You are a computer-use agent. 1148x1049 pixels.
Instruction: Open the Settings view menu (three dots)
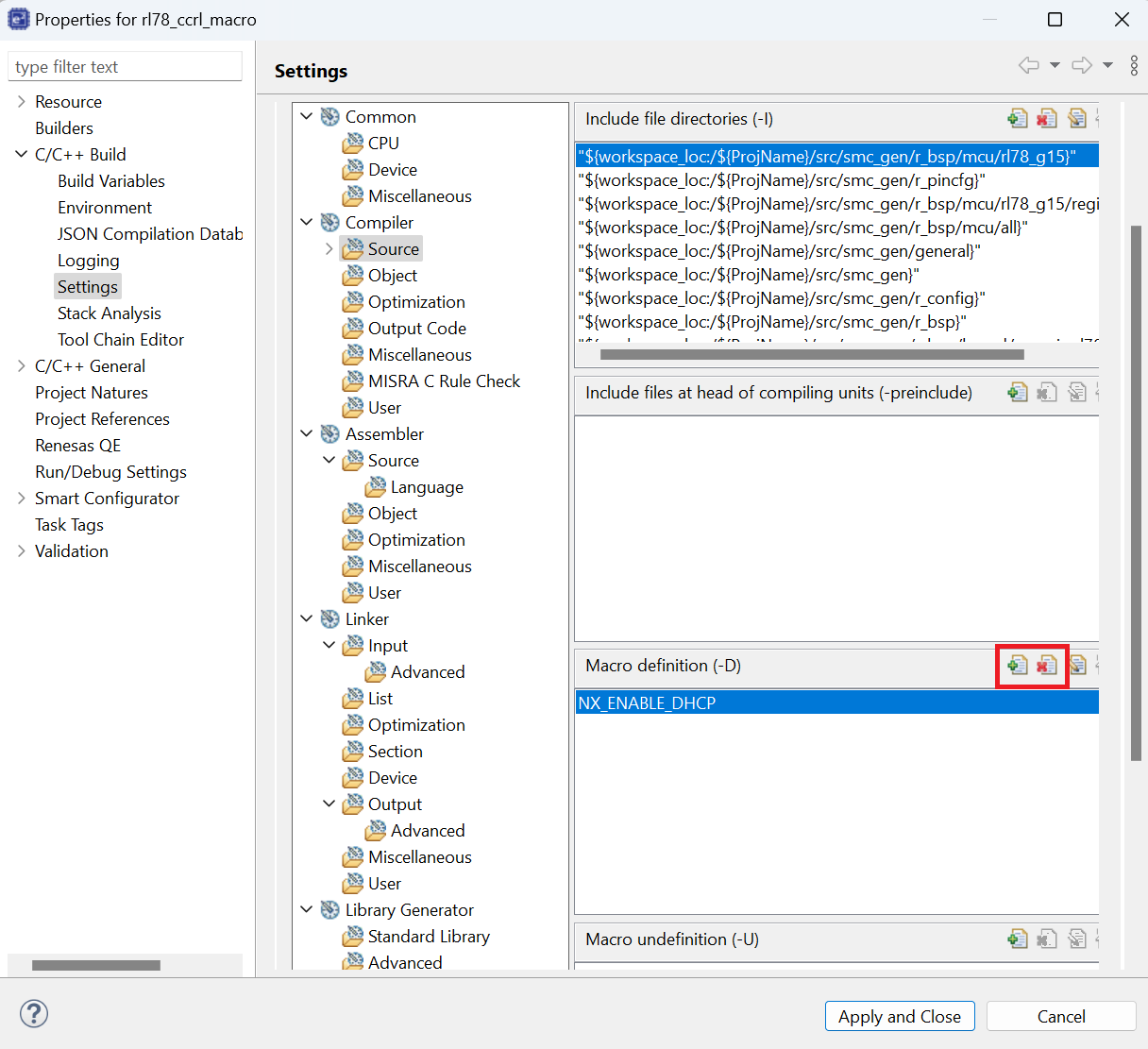point(1134,65)
